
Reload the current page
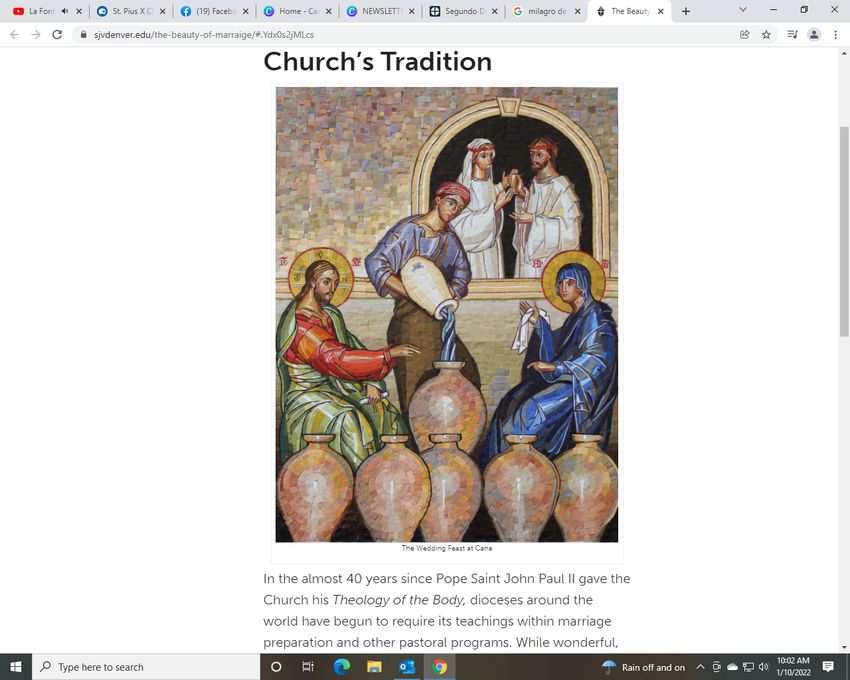57,34
